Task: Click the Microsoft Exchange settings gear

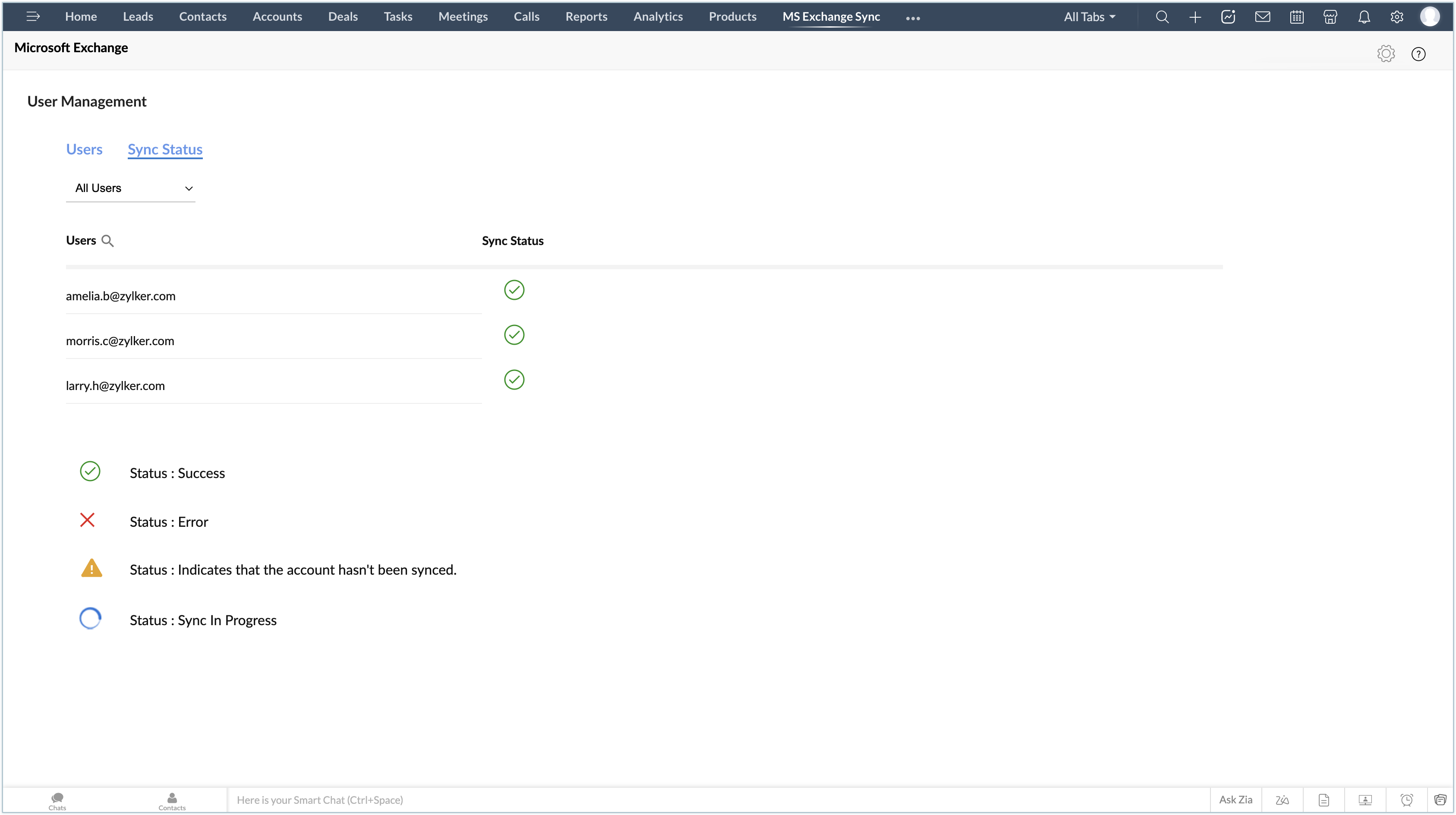Action: pos(1385,53)
